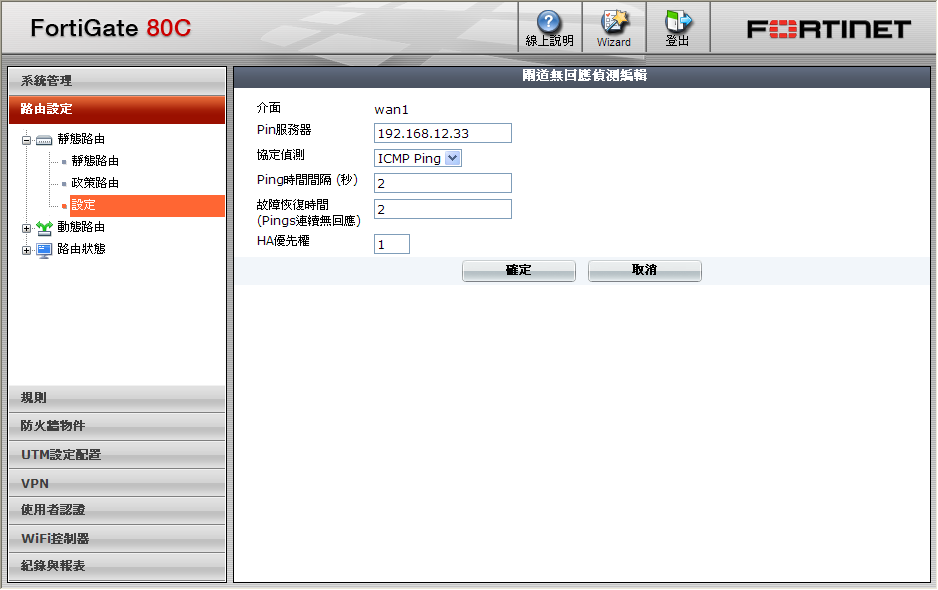Viewport: 938px width, 590px height.
Task: Collapse the 靜態路由 tree node
Action: [26, 141]
